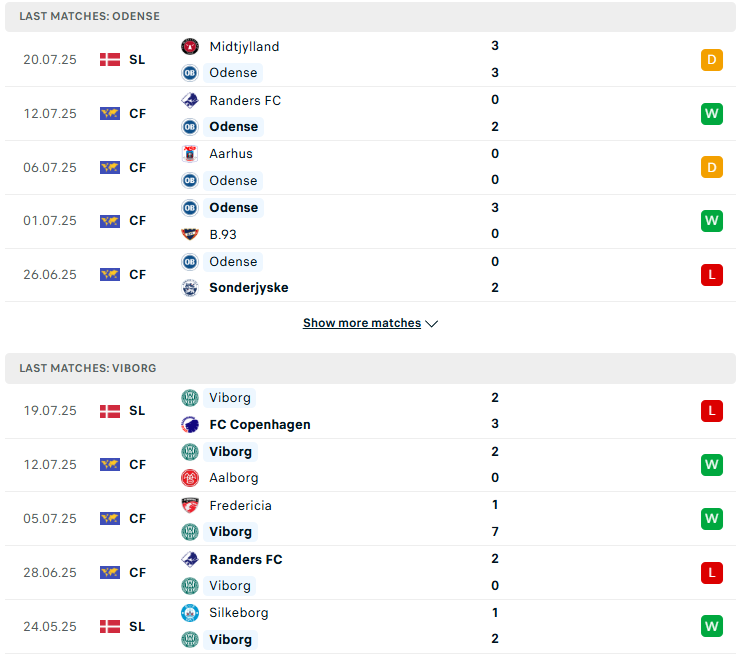The width and height of the screenshot is (740, 658).
Task: Open the FC Copenhagen team name
Action: (260, 424)
